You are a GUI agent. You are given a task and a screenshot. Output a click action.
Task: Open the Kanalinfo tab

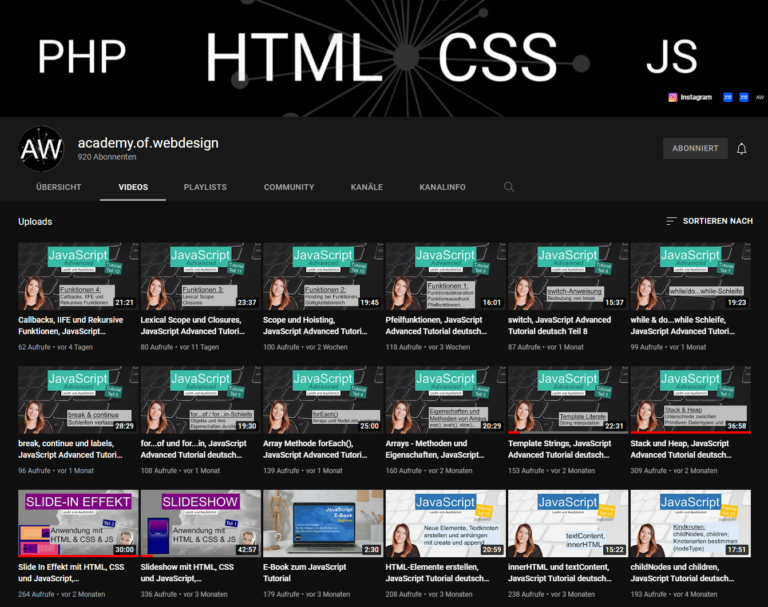pos(442,187)
